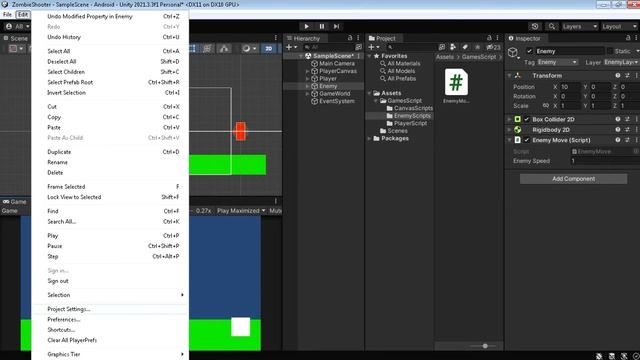The height and width of the screenshot is (360, 640).
Task: Open the Hierarchy panel three-dot menu
Action: coord(358,38)
